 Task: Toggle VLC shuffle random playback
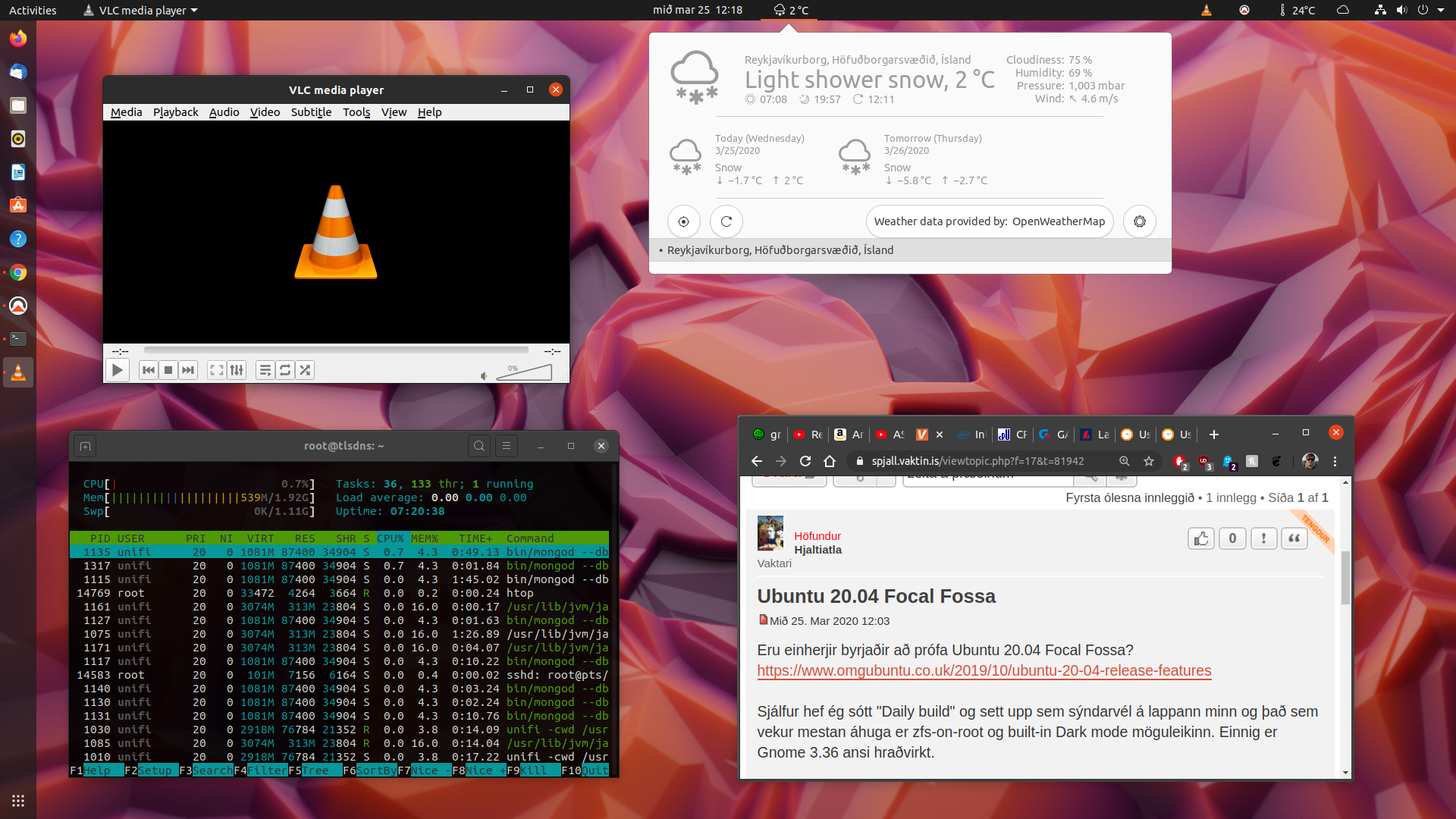(305, 370)
